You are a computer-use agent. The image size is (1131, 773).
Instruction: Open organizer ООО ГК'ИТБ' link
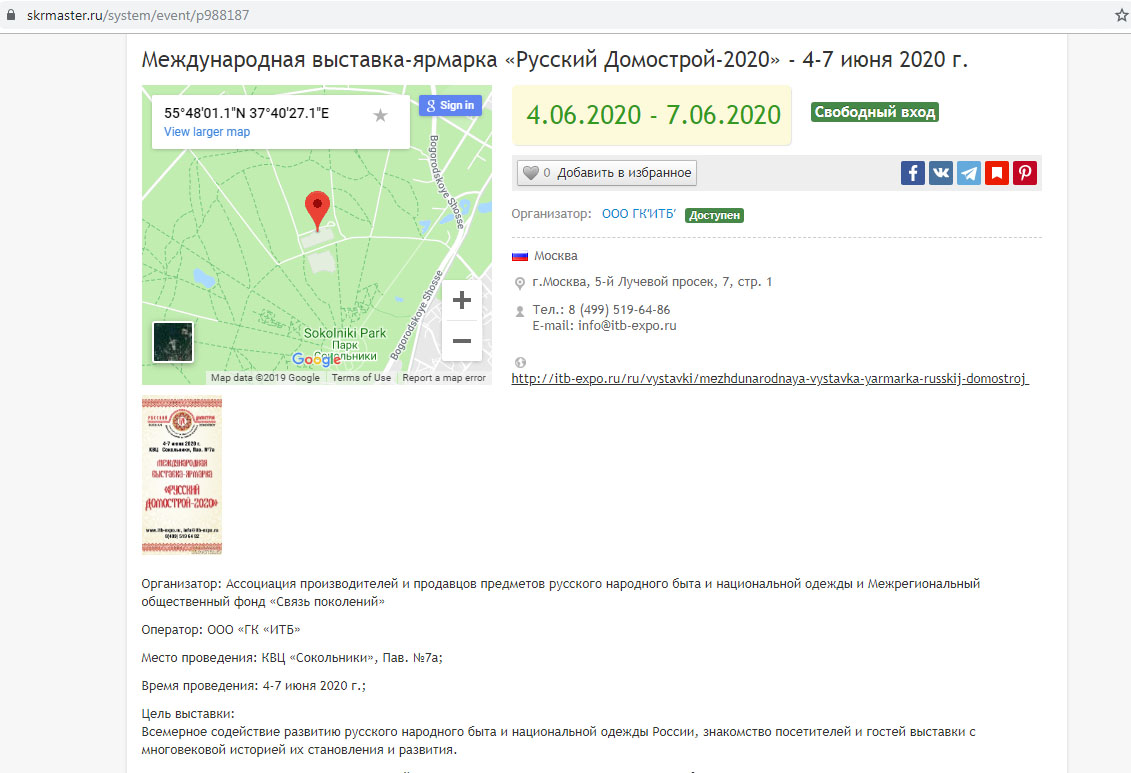coord(638,214)
